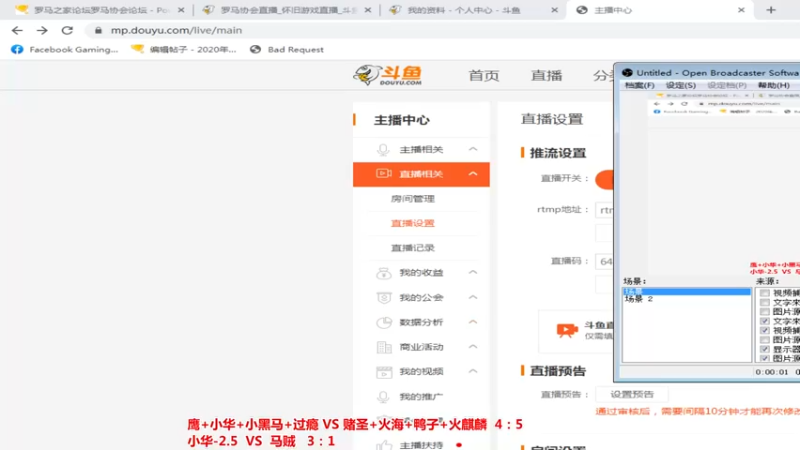The height and width of the screenshot is (450, 800).
Task: Click the browser back arrow
Action: pyautogui.click(x=17, y=31)
